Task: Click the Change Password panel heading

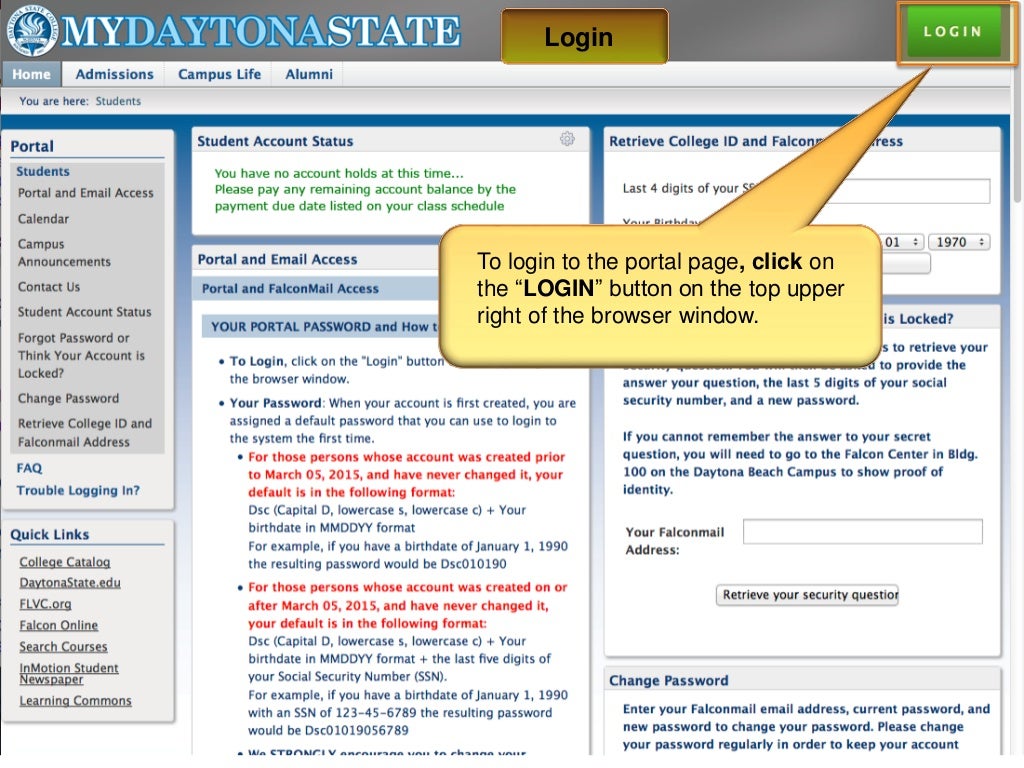Action: [668, 680]
